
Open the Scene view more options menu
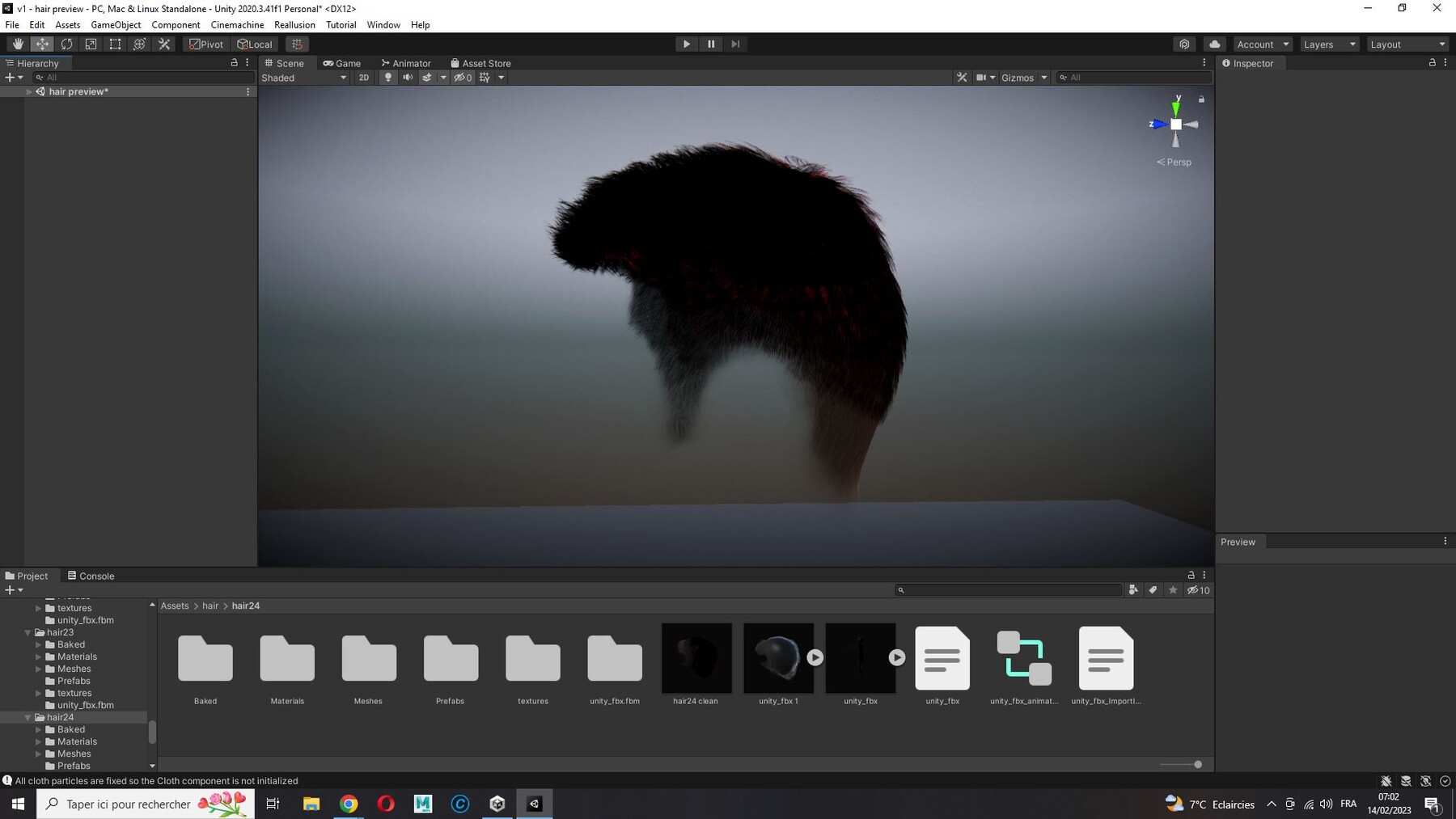(x=1204, y=63)
